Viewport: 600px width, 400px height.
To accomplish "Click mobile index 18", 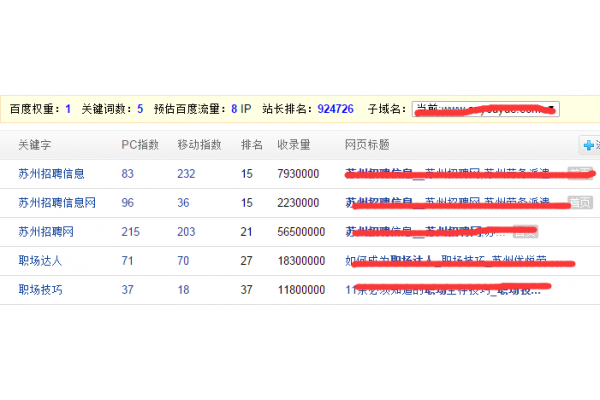I will pos(184,290).
